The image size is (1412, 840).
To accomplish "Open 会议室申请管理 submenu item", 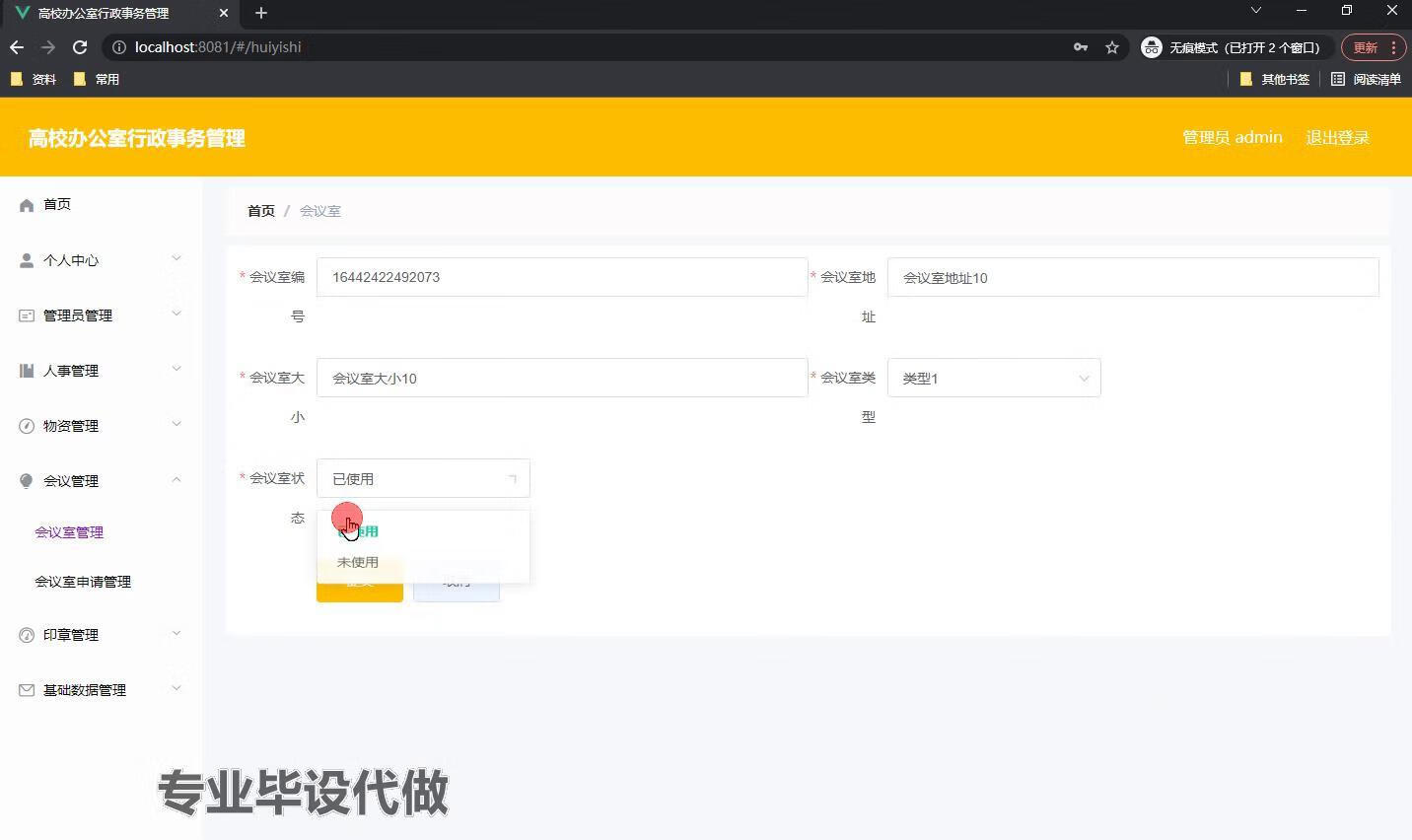I will 83,582.
